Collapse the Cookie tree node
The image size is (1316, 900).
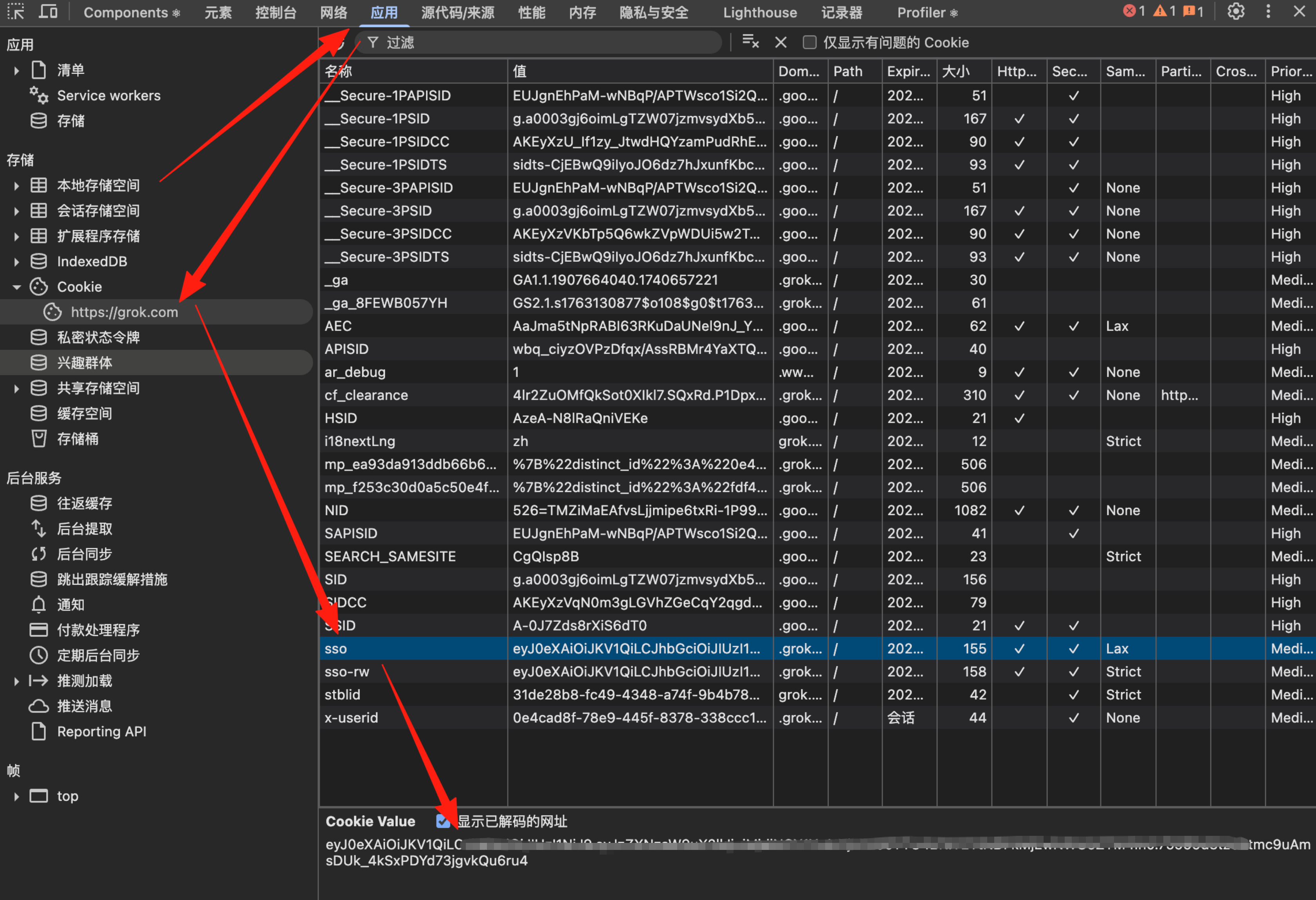click(x=16, y=287)
